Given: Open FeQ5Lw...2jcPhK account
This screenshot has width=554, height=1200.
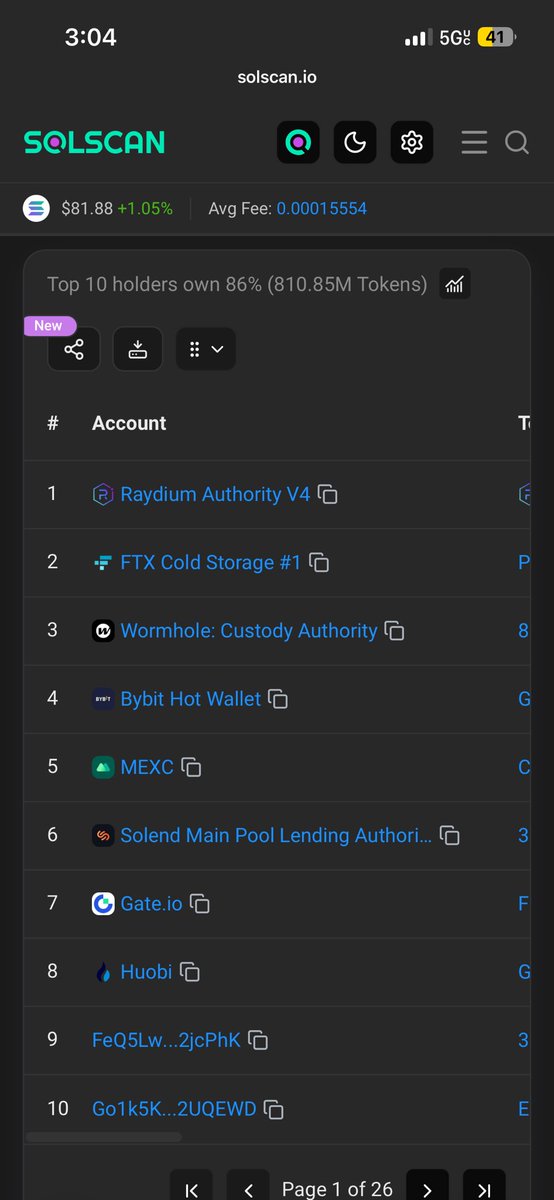Looking at the screenshot, I should (166, 1040).
